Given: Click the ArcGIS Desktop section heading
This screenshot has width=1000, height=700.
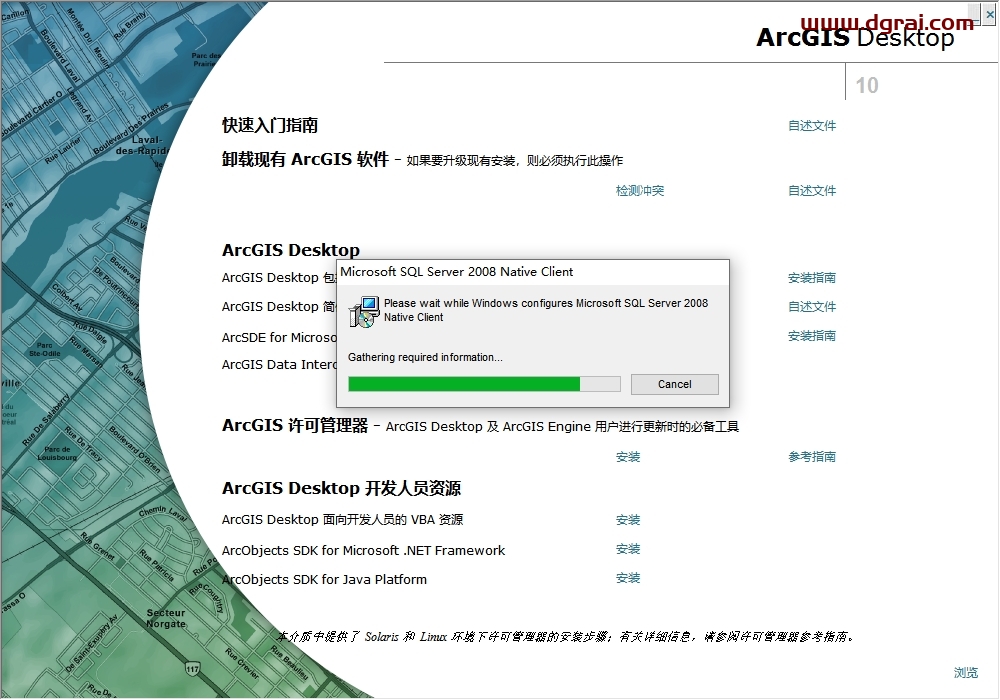Looking at the screenshot, I should click(x=291, y=250).
